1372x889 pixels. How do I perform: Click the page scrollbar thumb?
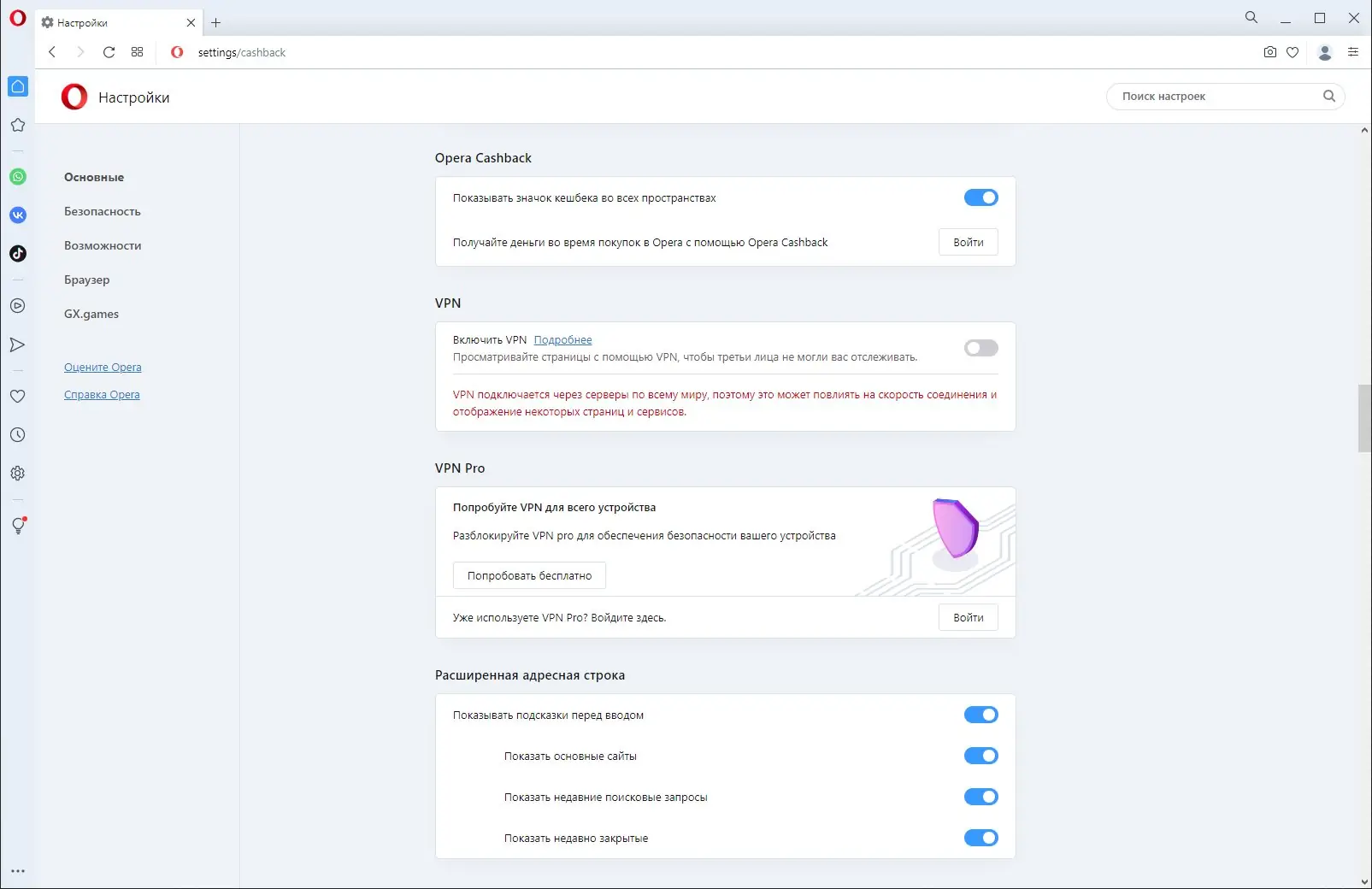point(1364,418)
